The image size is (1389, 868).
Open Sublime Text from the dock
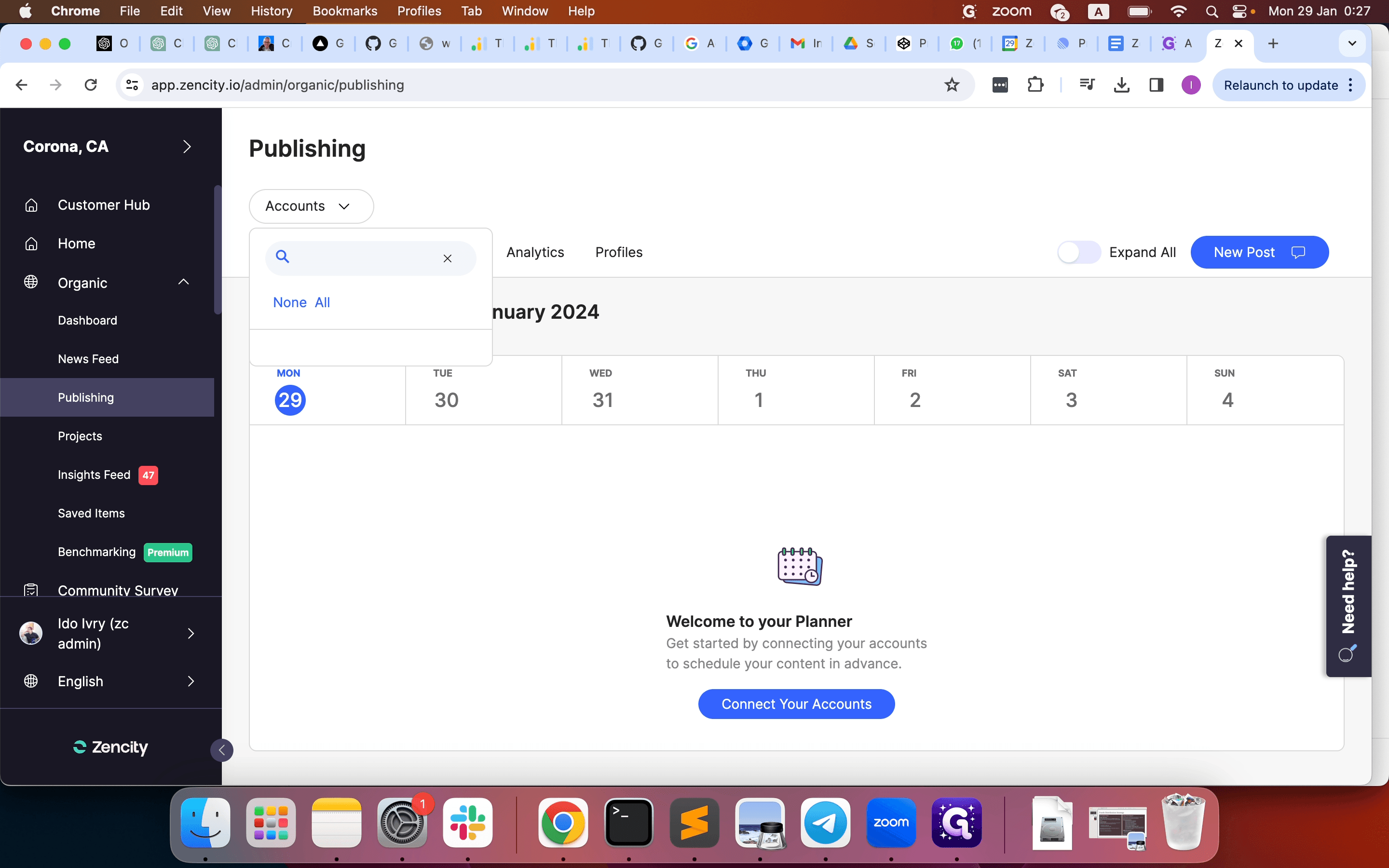pyautogui.click(x=694, y=823)
